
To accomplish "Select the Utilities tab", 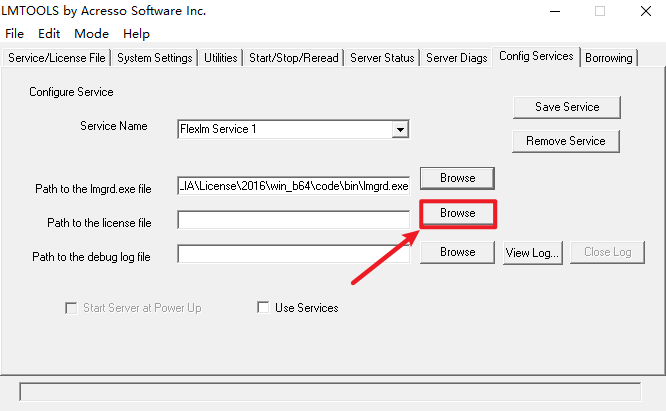I will point(221,58).
